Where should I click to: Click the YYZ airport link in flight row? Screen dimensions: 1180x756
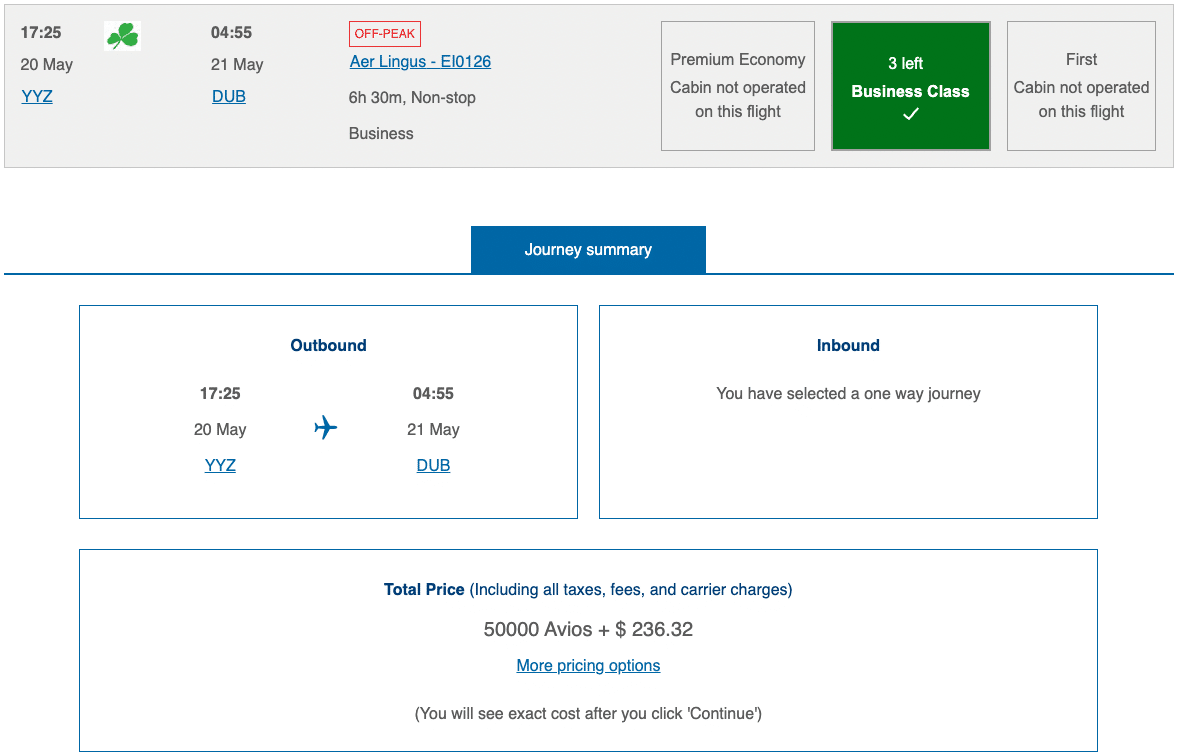[x=37, y=97]
